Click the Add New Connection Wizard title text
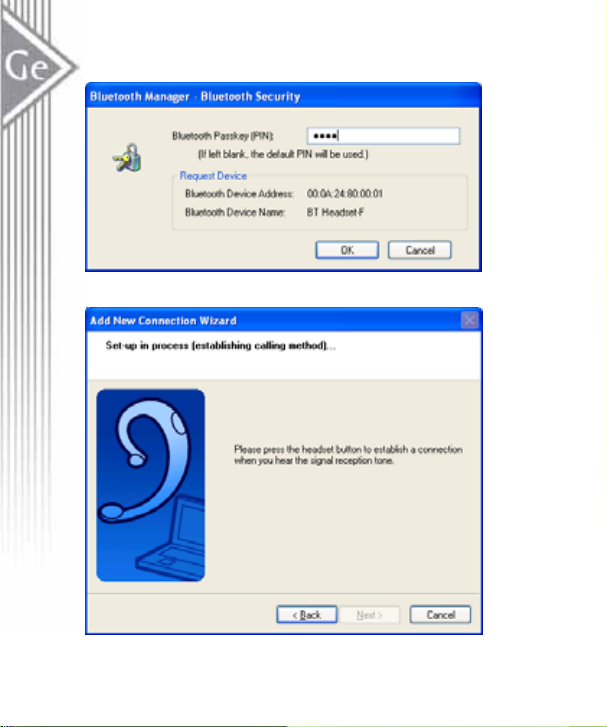Screen dimensions: 607x727 click(163, 321)
